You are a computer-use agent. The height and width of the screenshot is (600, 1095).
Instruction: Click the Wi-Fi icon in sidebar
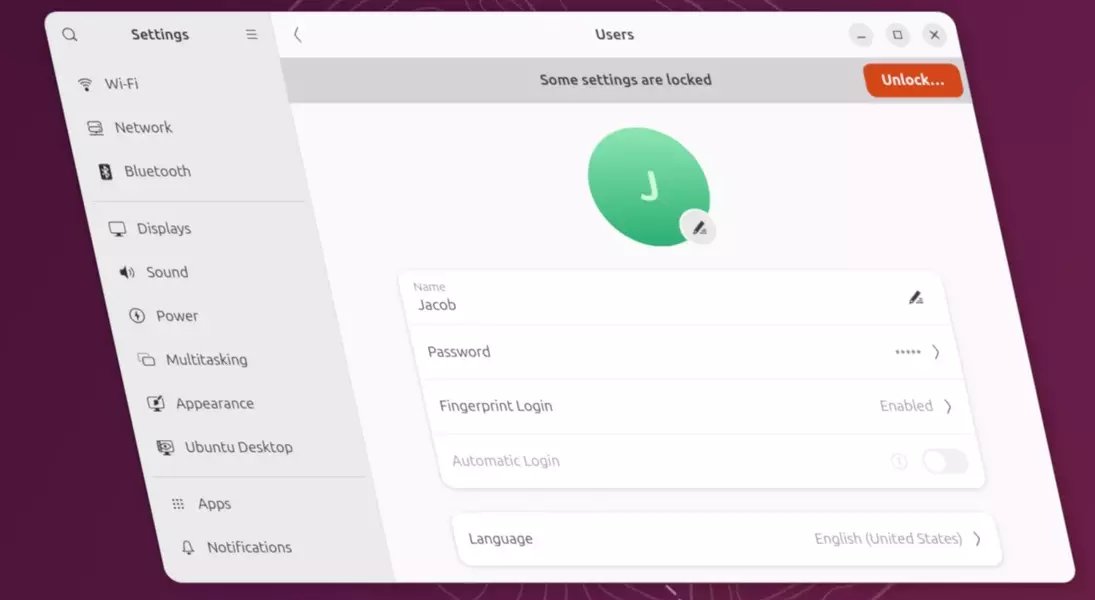pos(86,85)
